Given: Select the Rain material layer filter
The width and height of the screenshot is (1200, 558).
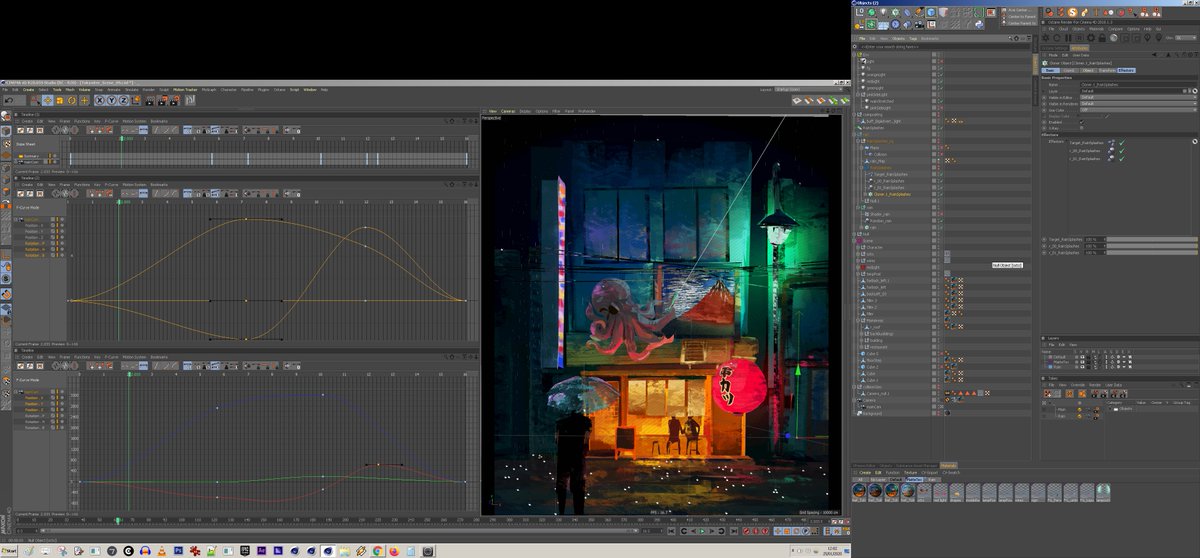Looking at the screenshot, I should click(932, 480).
